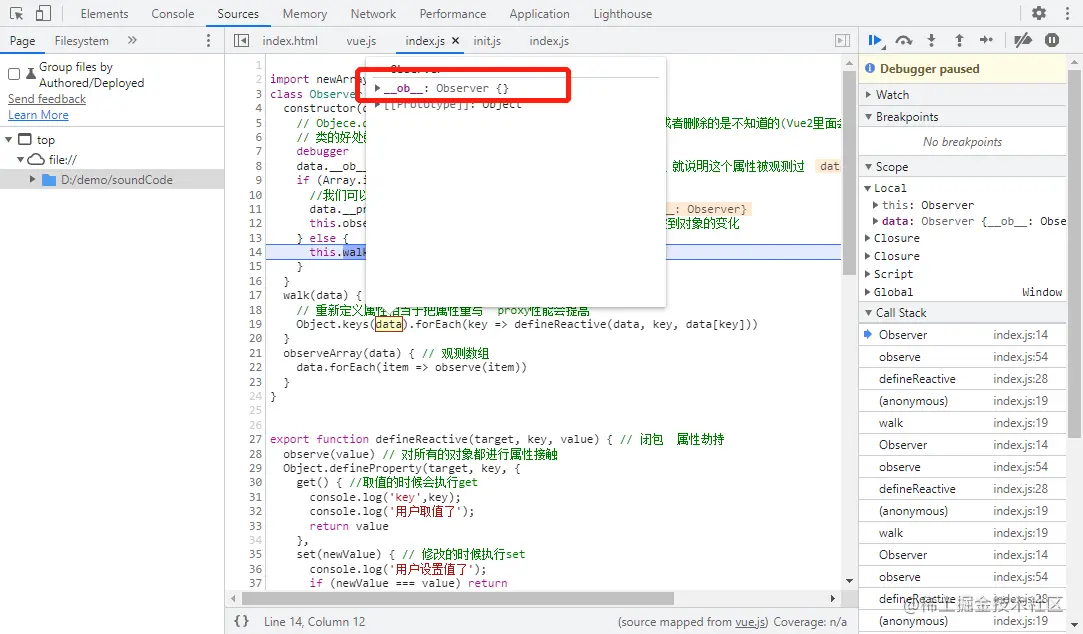This screenshot has width=1083, height=634.
Task: Step out of current function
Action: [959, 41]
